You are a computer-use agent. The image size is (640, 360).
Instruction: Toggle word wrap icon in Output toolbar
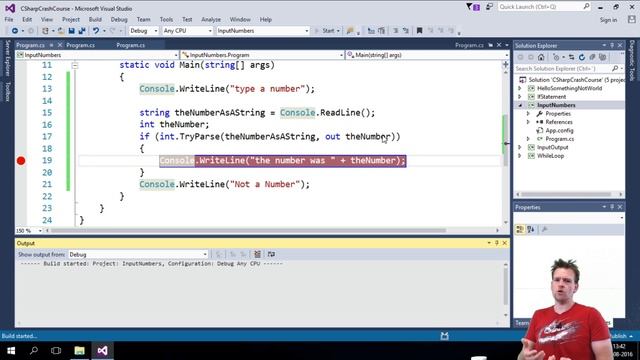pos(271,254)
